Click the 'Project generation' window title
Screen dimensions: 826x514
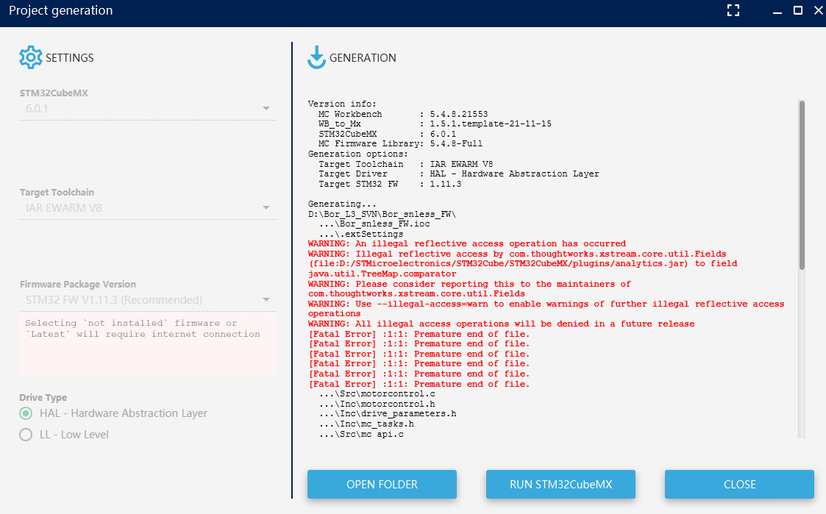pyautogui.click(x=61, y=11)
